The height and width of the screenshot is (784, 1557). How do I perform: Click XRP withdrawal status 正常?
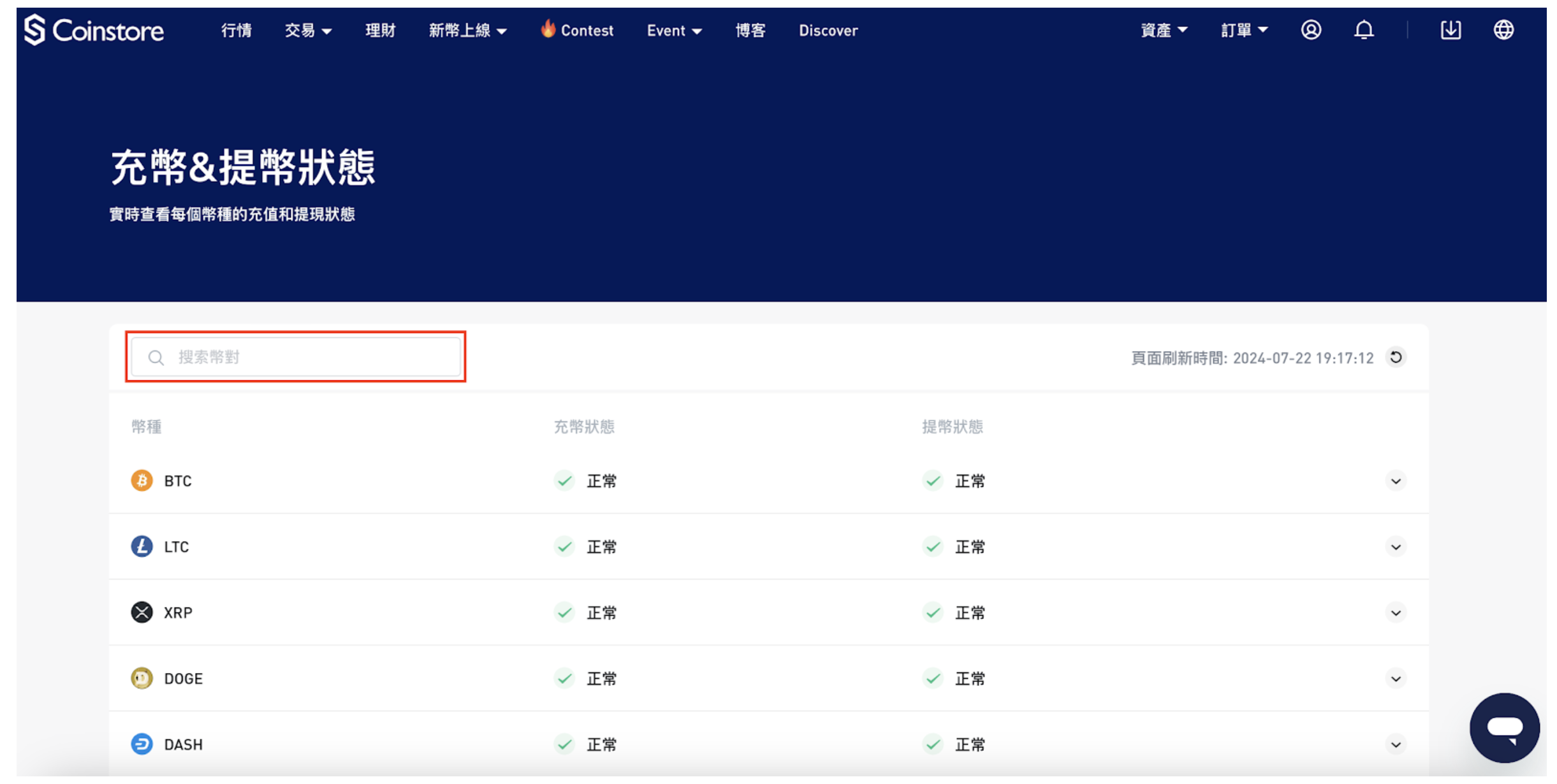(x=970, y=613)
